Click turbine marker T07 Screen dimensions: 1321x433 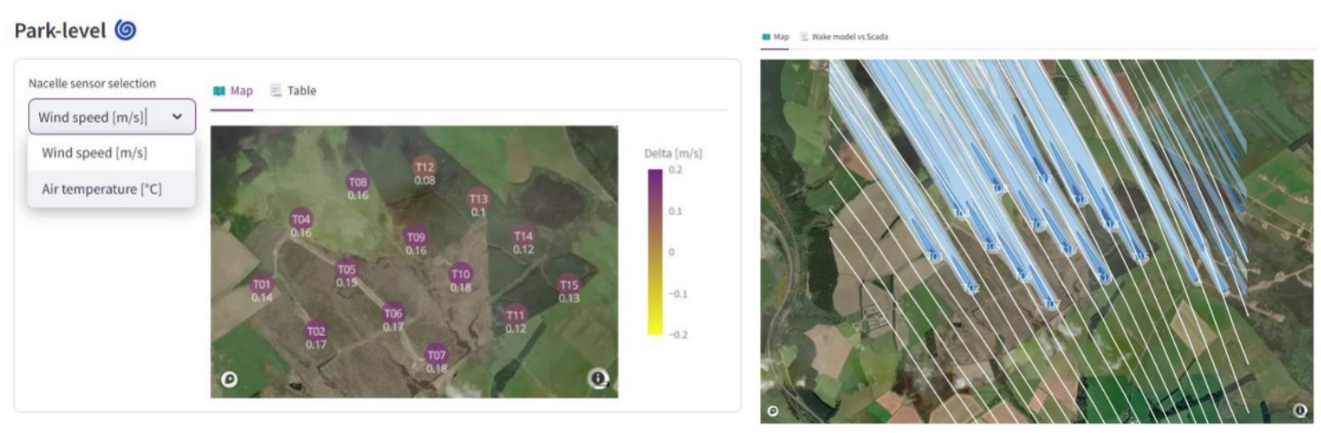click(437, 355)
